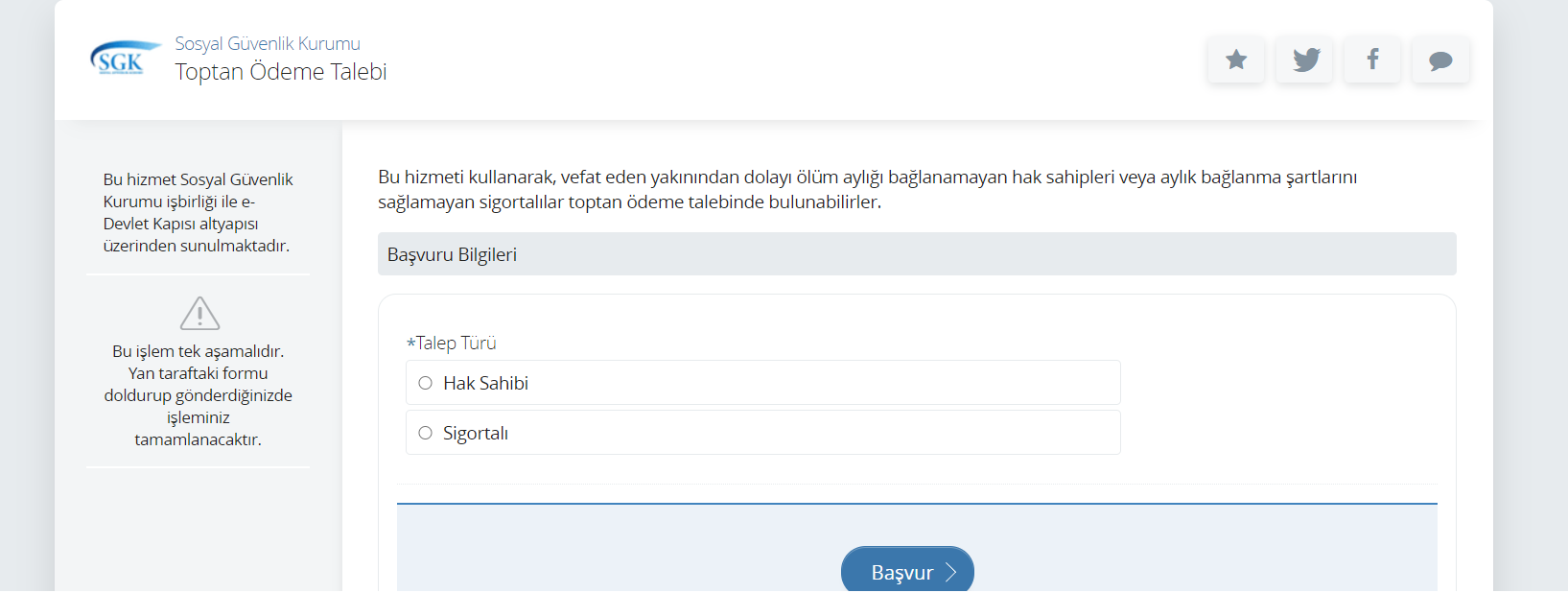Click the 'Bu işlem tek aşamalıdır' sidebar note
1568x593 pixels.
199,395
